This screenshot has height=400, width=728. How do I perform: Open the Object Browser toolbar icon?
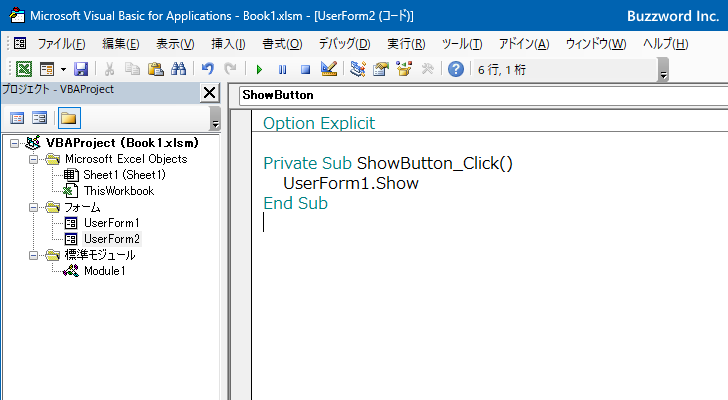pos(404,69)
